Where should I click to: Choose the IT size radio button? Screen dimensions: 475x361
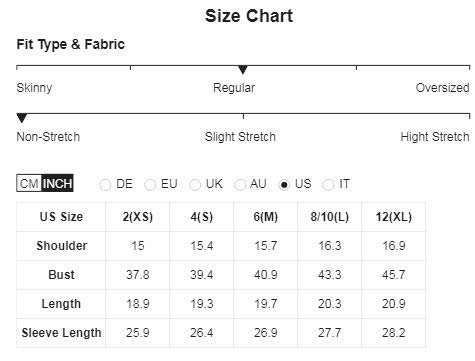[x=328, y=184]
